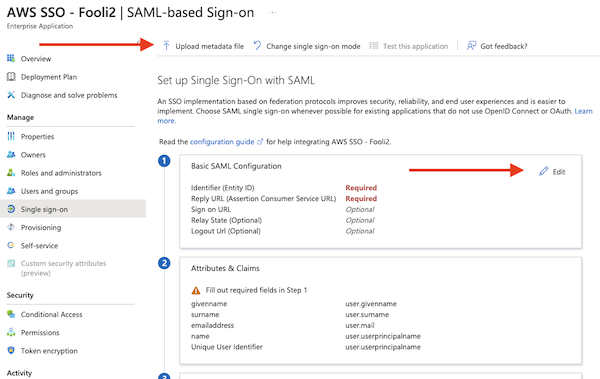Screen dimensions: 600x379
Task: Click the Properties bars icon
Action: tap(11, 136)
